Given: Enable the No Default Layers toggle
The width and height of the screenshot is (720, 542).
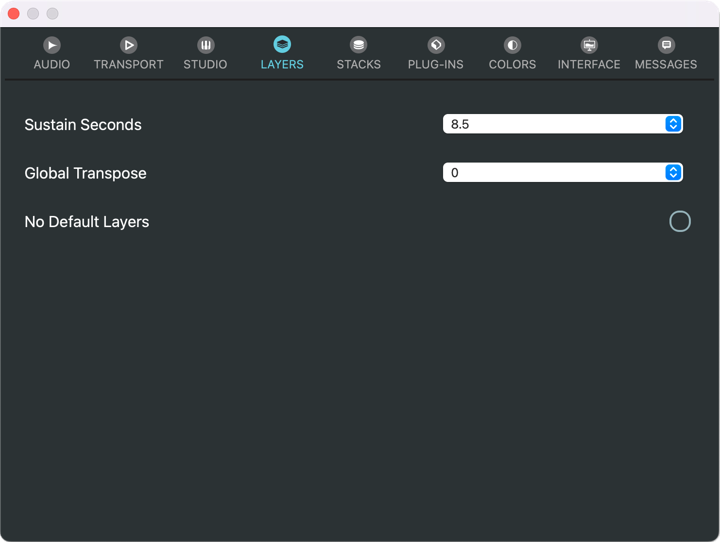Looking at the screenshot, I should tap(680, 221).
